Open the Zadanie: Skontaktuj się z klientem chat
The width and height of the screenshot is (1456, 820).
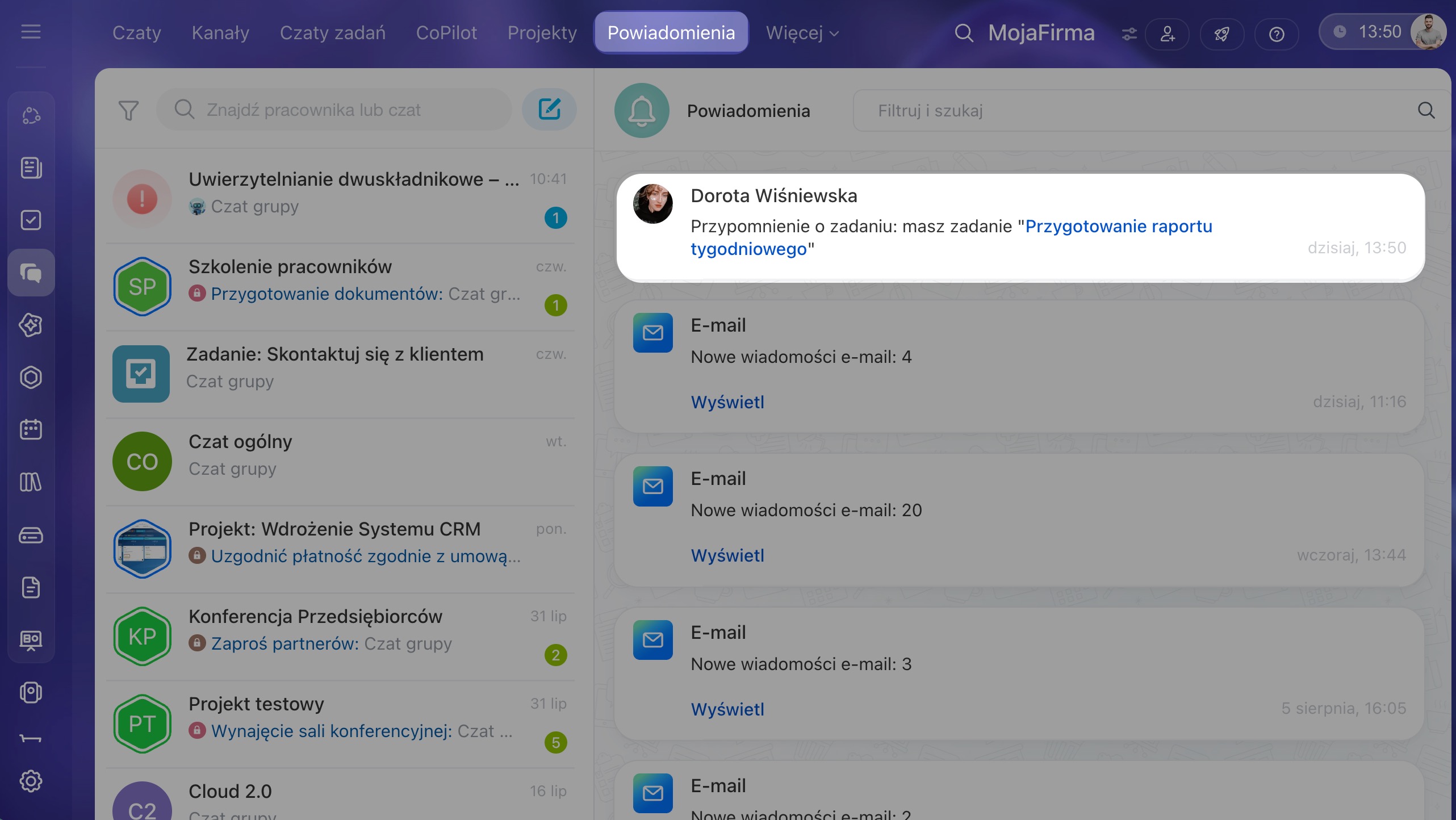coord(341,373)
